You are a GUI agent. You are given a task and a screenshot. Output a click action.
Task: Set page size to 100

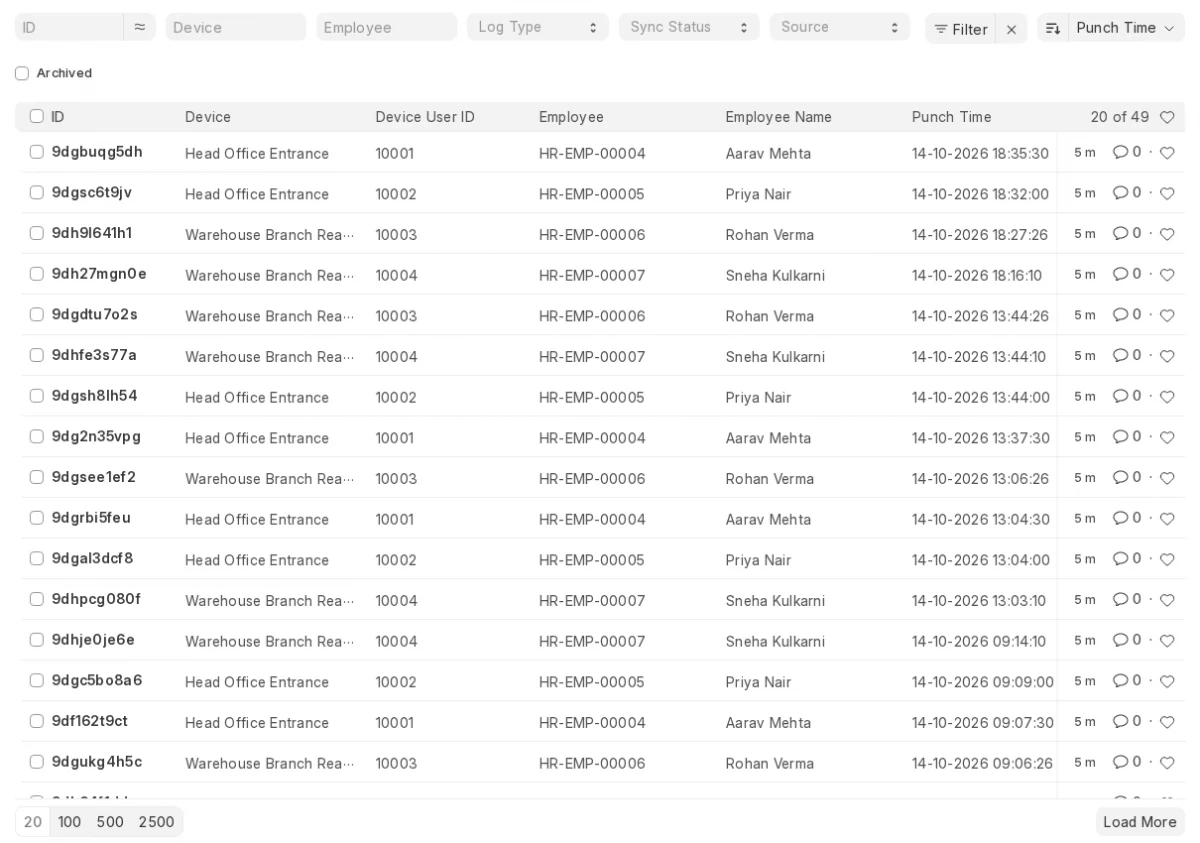[x=69, y=822]
